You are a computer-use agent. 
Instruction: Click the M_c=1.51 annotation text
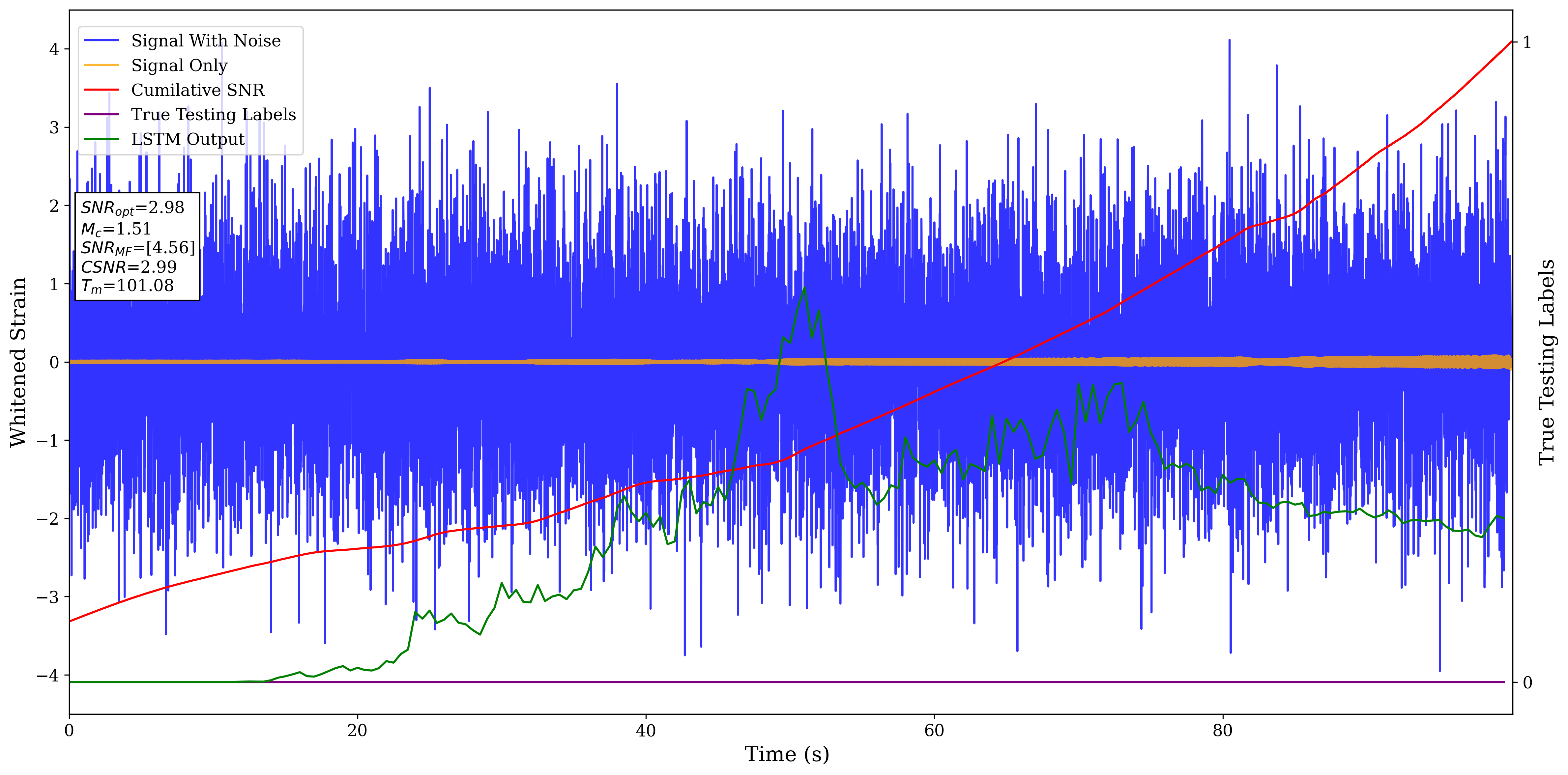[116, 229]
